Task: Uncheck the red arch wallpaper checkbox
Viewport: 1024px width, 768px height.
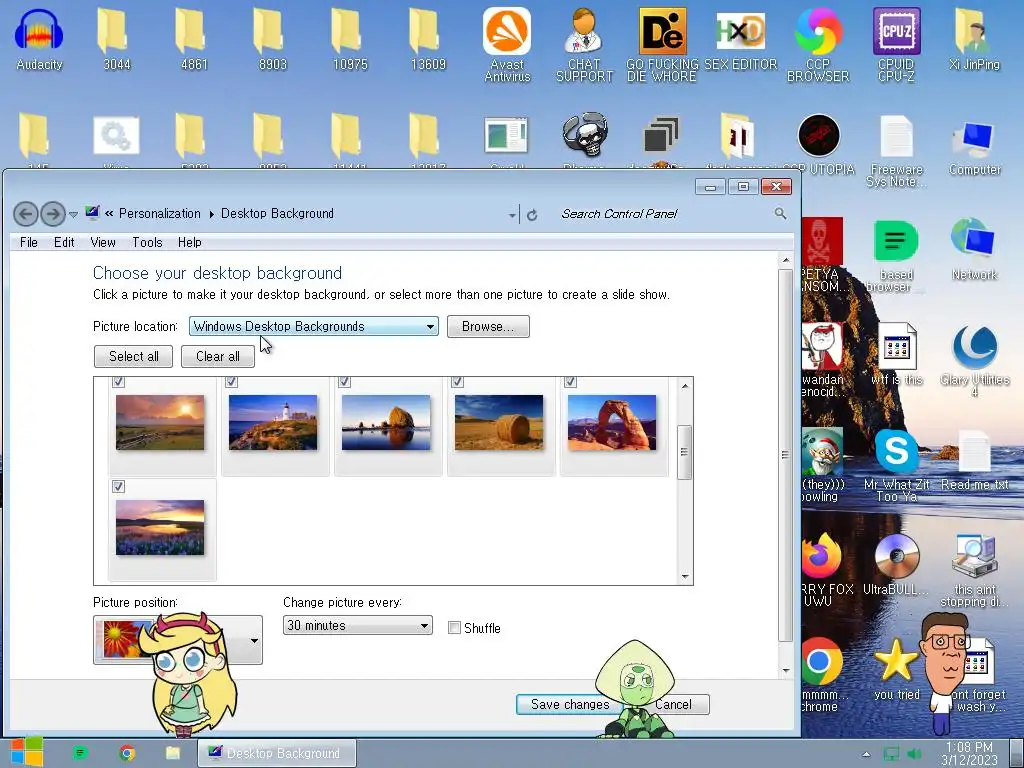Action: pyautogui.click(x=570, y=381)
